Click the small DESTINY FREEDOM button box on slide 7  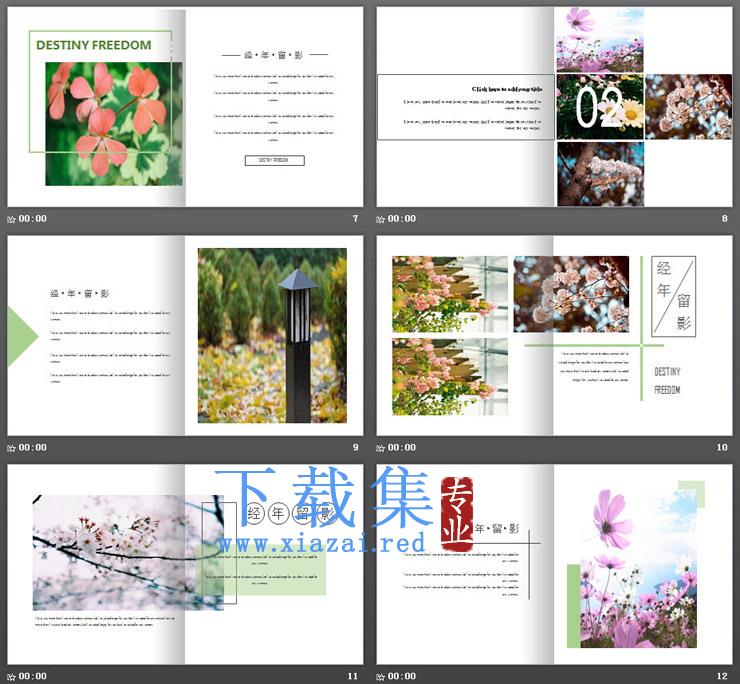click(x=275, y=160)
